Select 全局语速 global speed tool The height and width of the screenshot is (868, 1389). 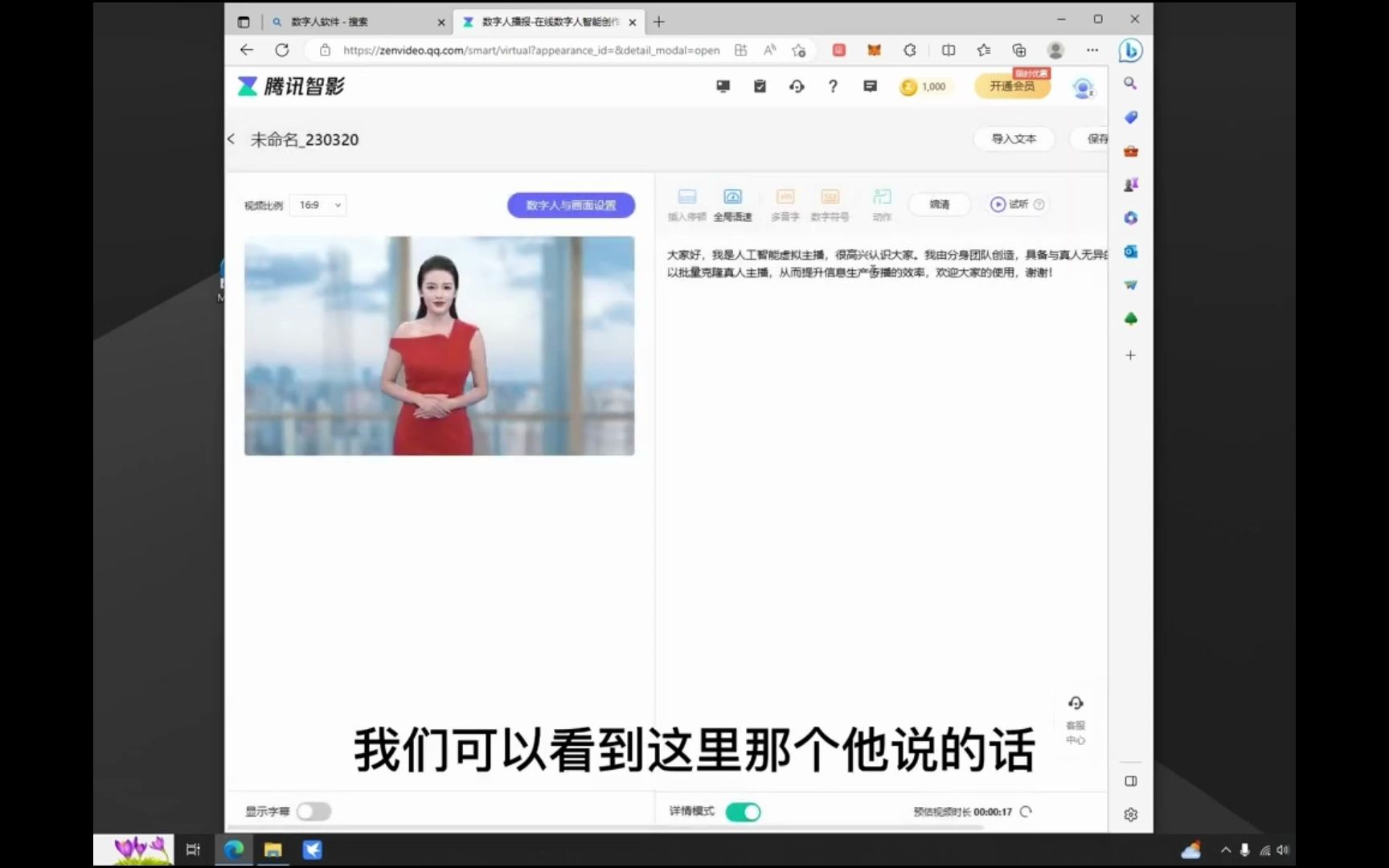coord(732,205)
